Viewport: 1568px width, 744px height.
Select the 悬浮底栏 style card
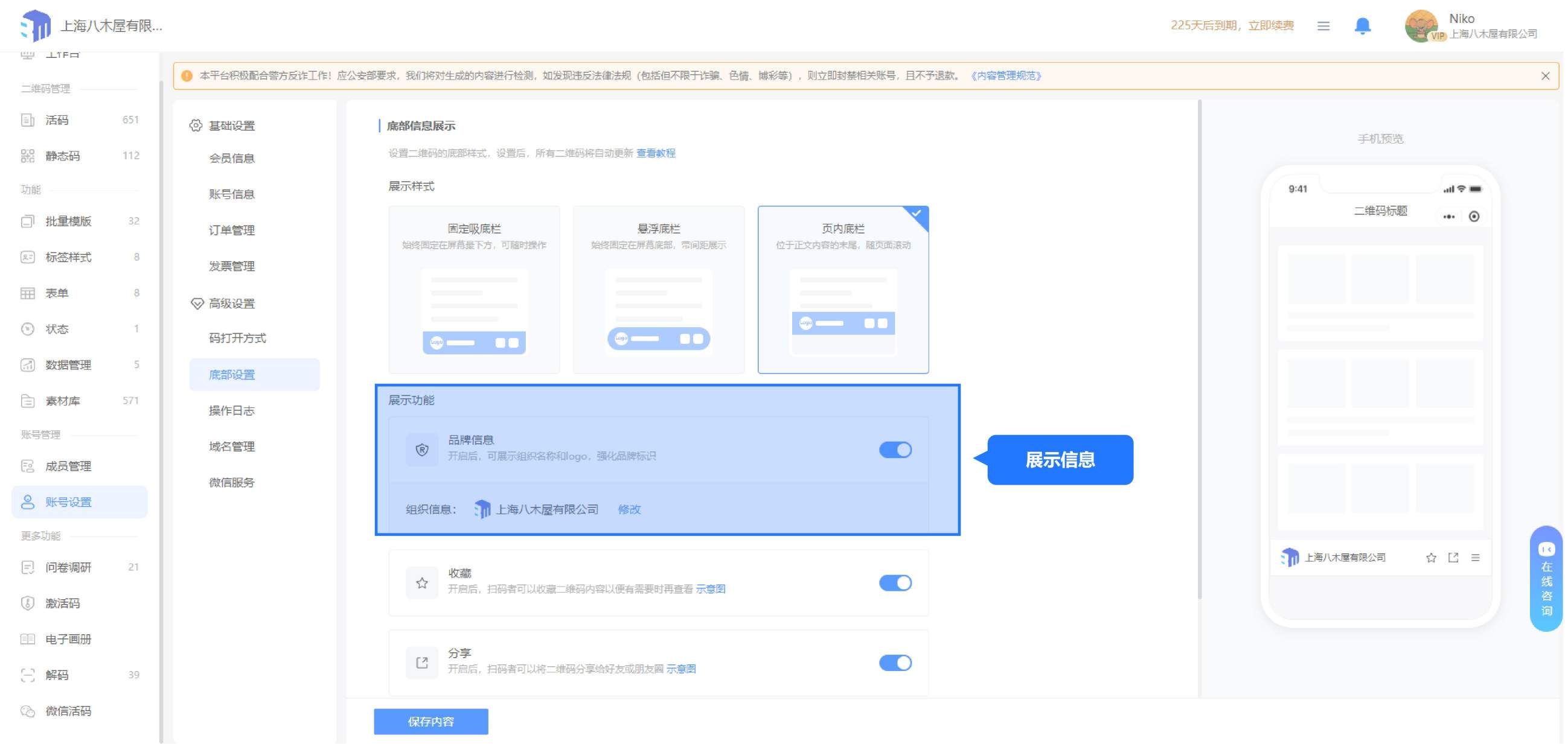(659, 290)
